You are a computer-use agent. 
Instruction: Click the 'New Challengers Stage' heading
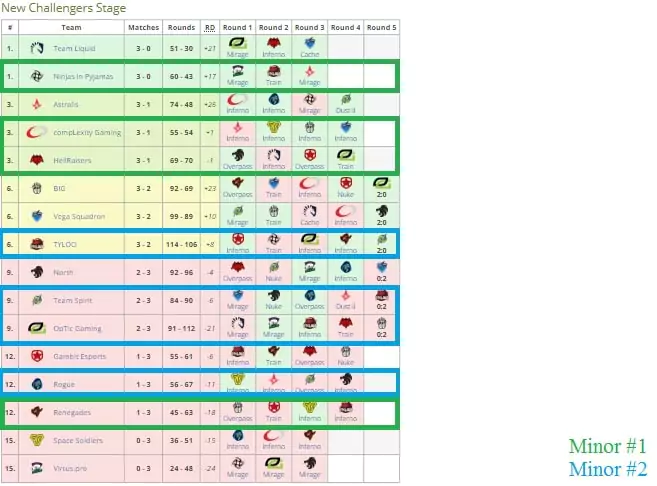tap(64, 8)
